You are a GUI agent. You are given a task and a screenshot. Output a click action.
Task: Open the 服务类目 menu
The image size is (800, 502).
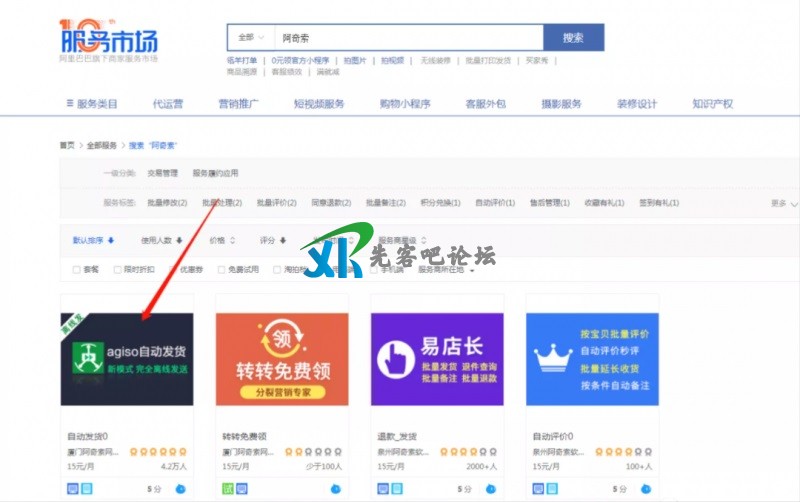coord(92,104)
